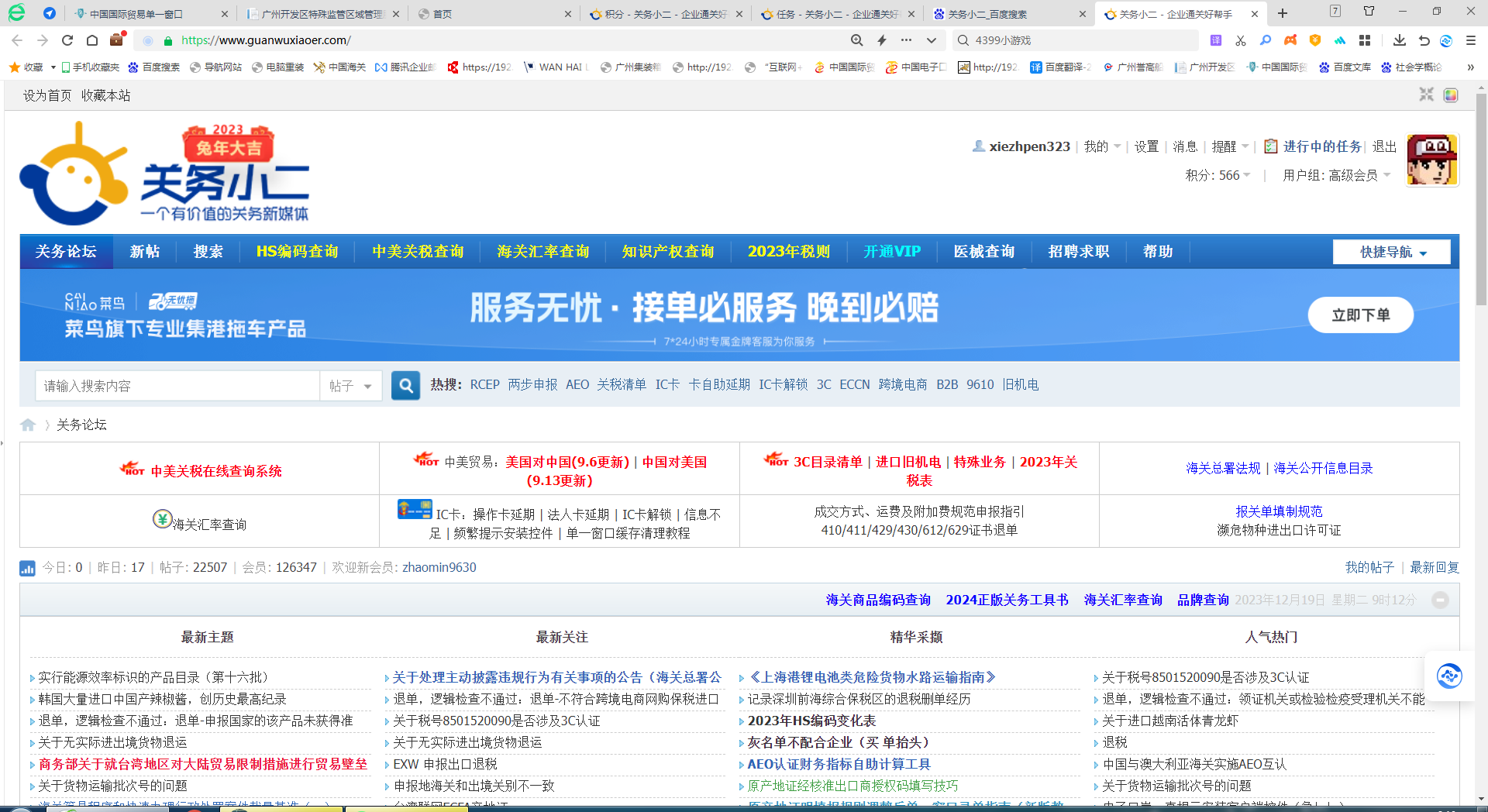Open the briefcase toolbox icon

pos(116,40)
